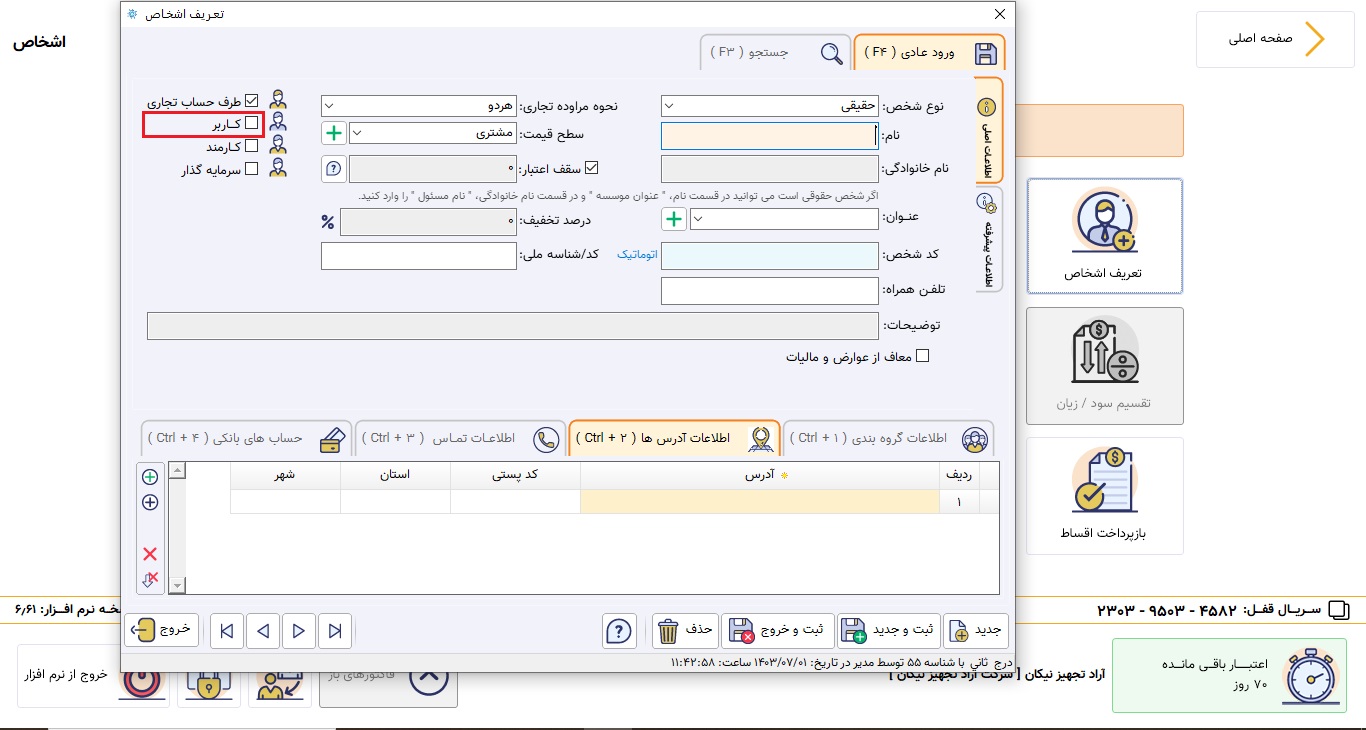This screenshot has height=730, width=1366.
Task: Click into کد/شناسه ملی field
Action: coord(419,256)
